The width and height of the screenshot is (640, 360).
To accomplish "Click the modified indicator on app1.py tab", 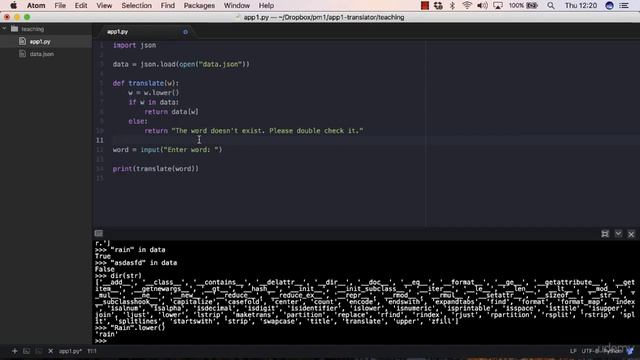I will tap(185, 32).
